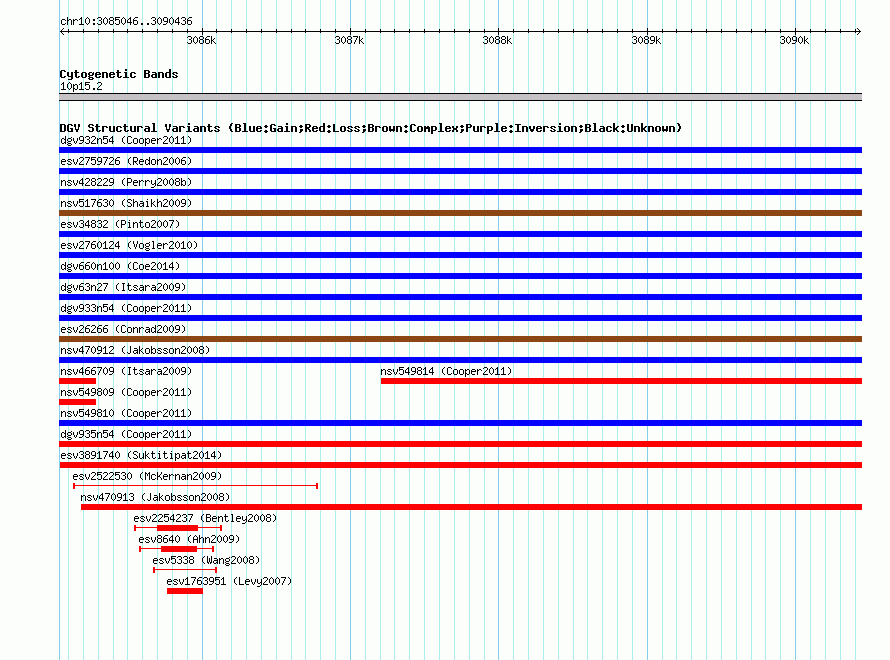Click the esv1763951 (Levy2007) label
This screenshot has width=890, height=660.
229,581
